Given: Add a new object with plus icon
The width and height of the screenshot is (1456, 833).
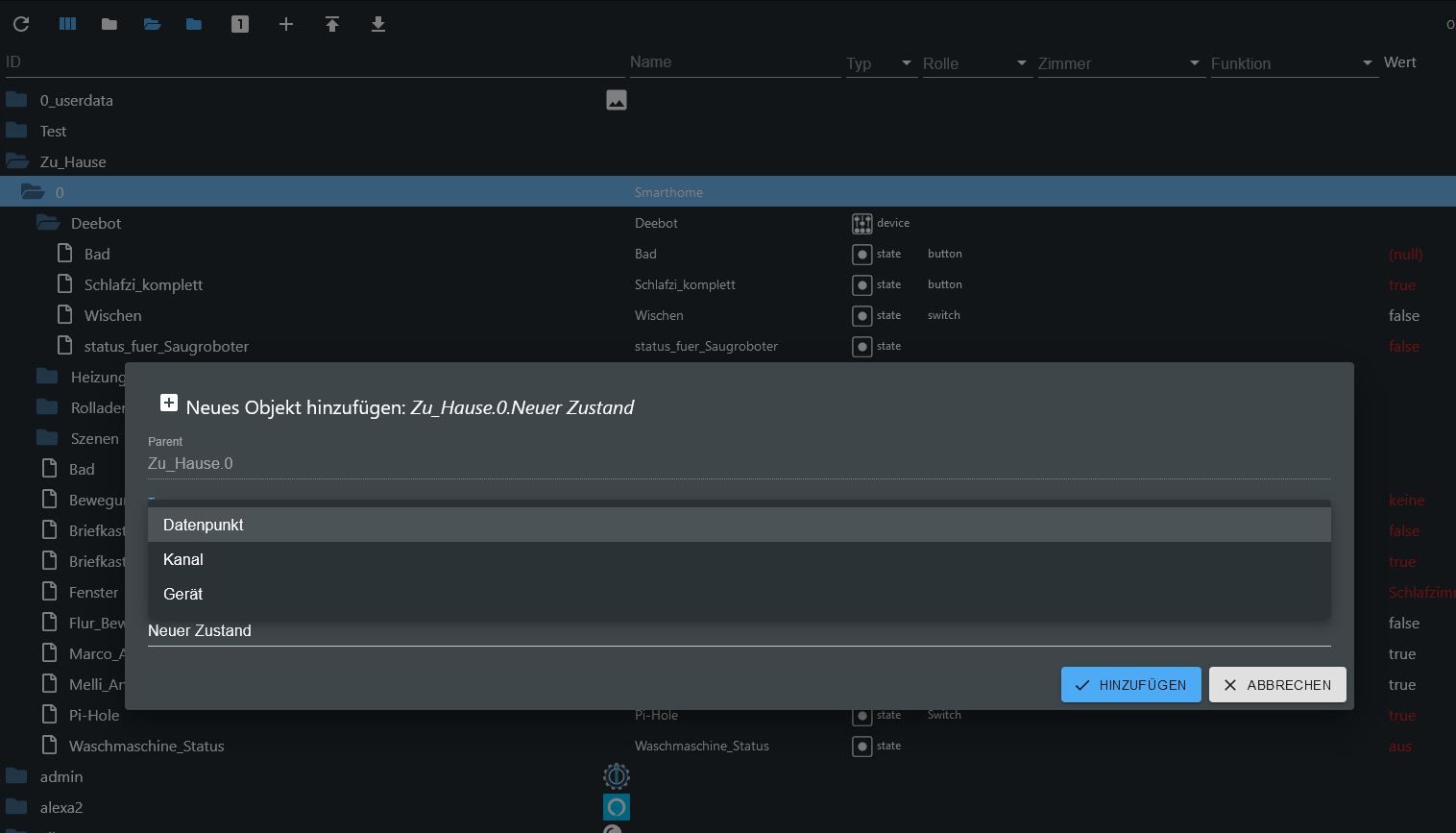Looking at the screenshot, I should click(286, 24).
